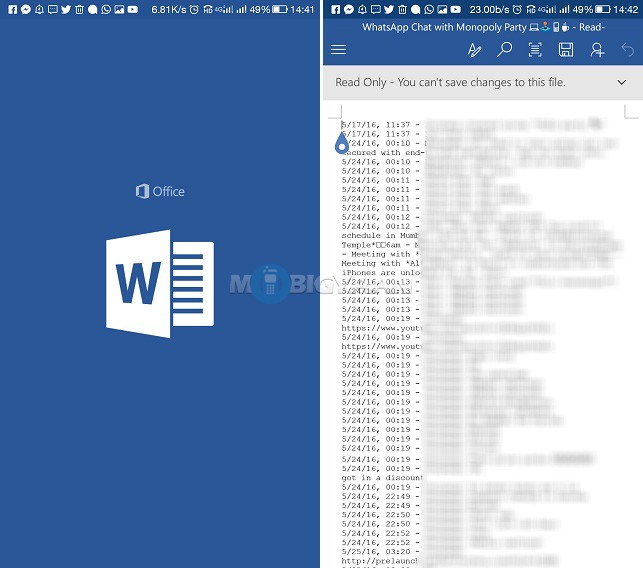
Task: Tap the line 'got in a discount'
Action: click(x=382, y=478)
